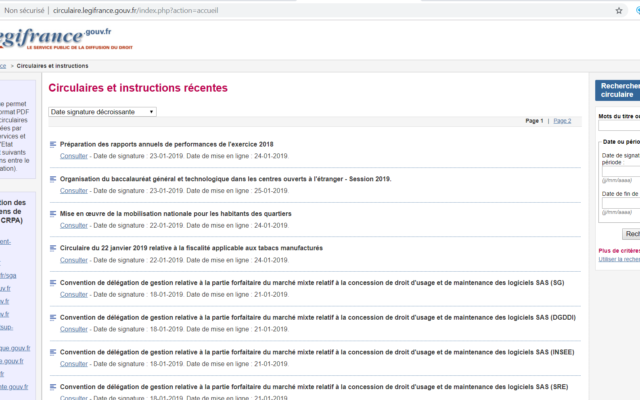
Task: Open Utiliser la recherche avancée link
Action: coord(619,259)
